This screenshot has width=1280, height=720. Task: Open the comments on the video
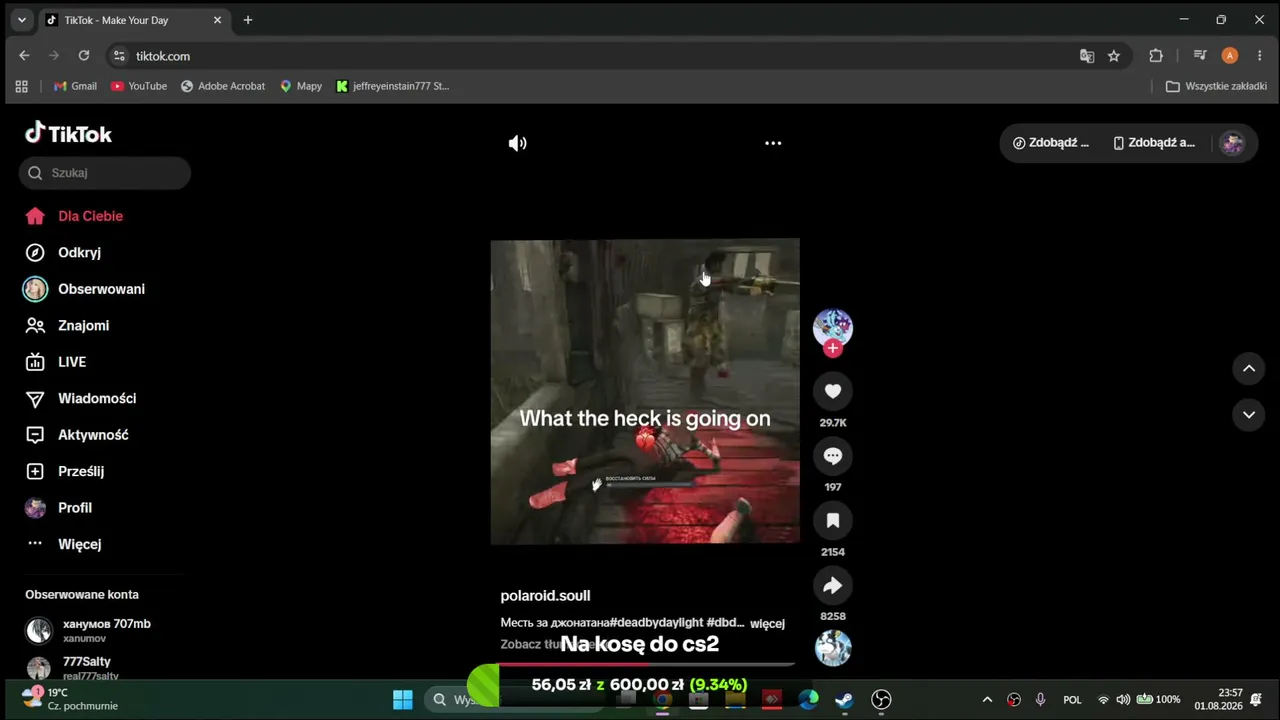(833, 456)
